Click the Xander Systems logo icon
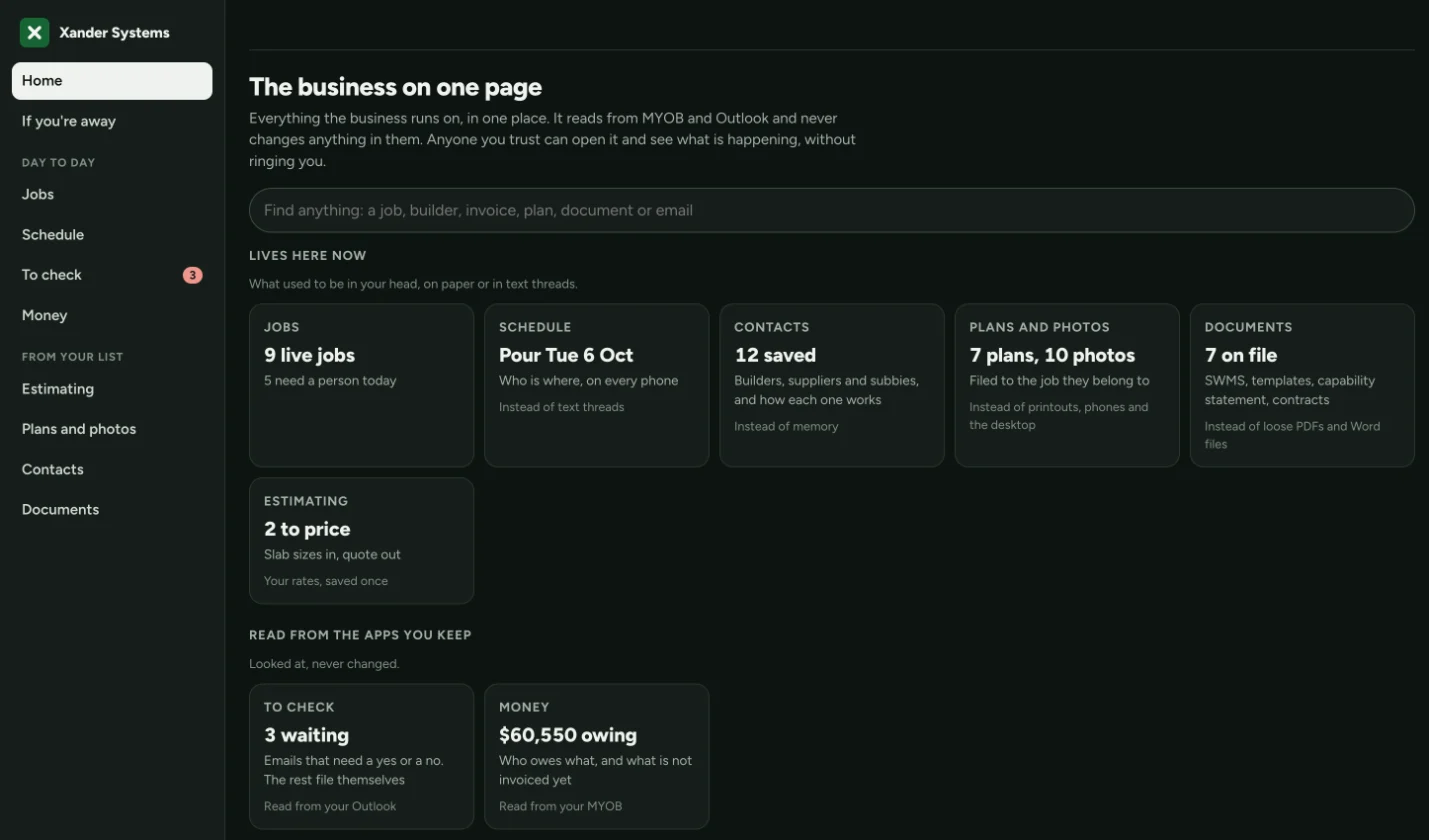Image resolution: width=1429 pixels, height=840 pixels. click(x=34, y=32)
